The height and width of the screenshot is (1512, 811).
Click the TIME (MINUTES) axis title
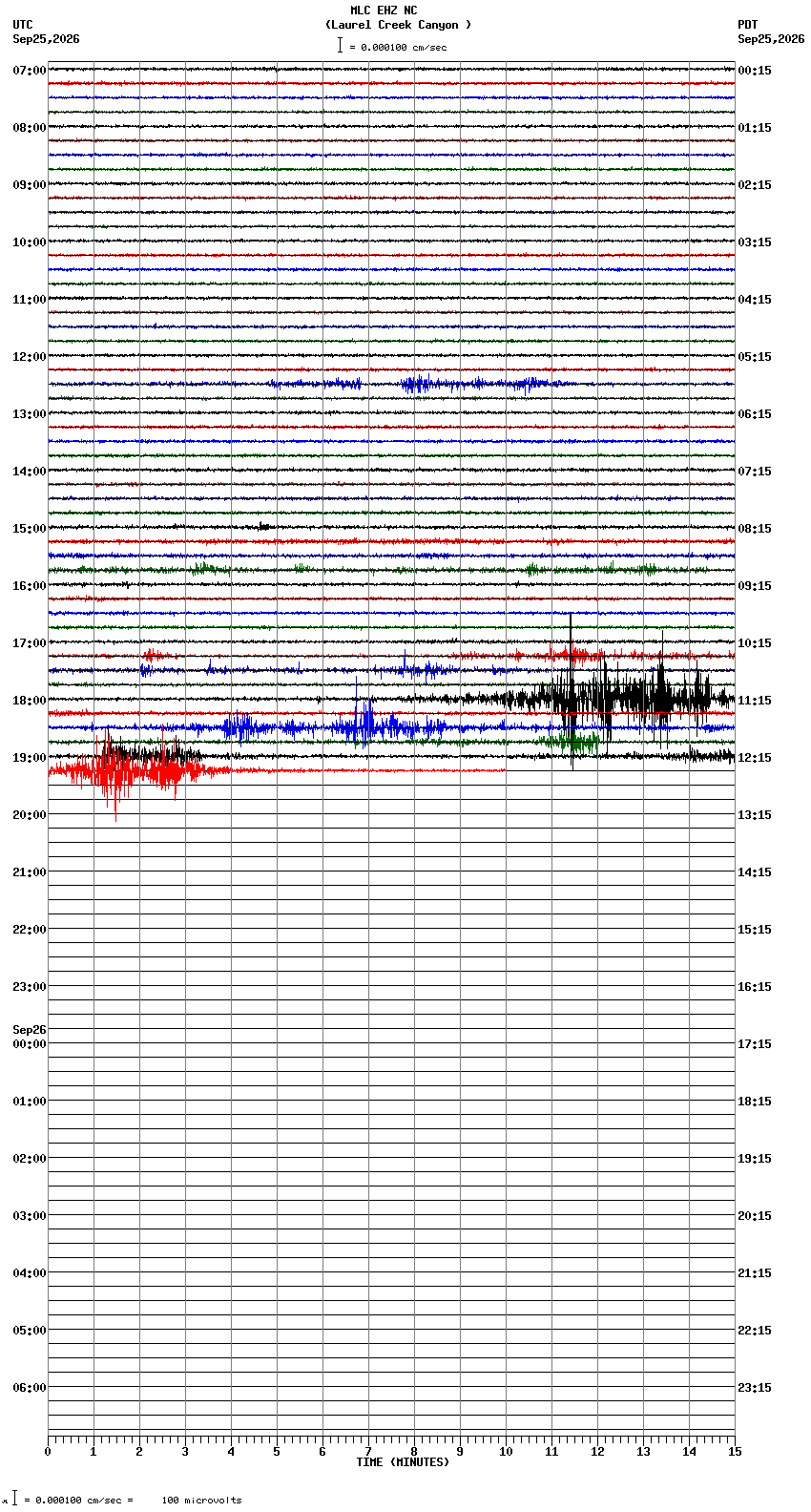coord(403,1462)
